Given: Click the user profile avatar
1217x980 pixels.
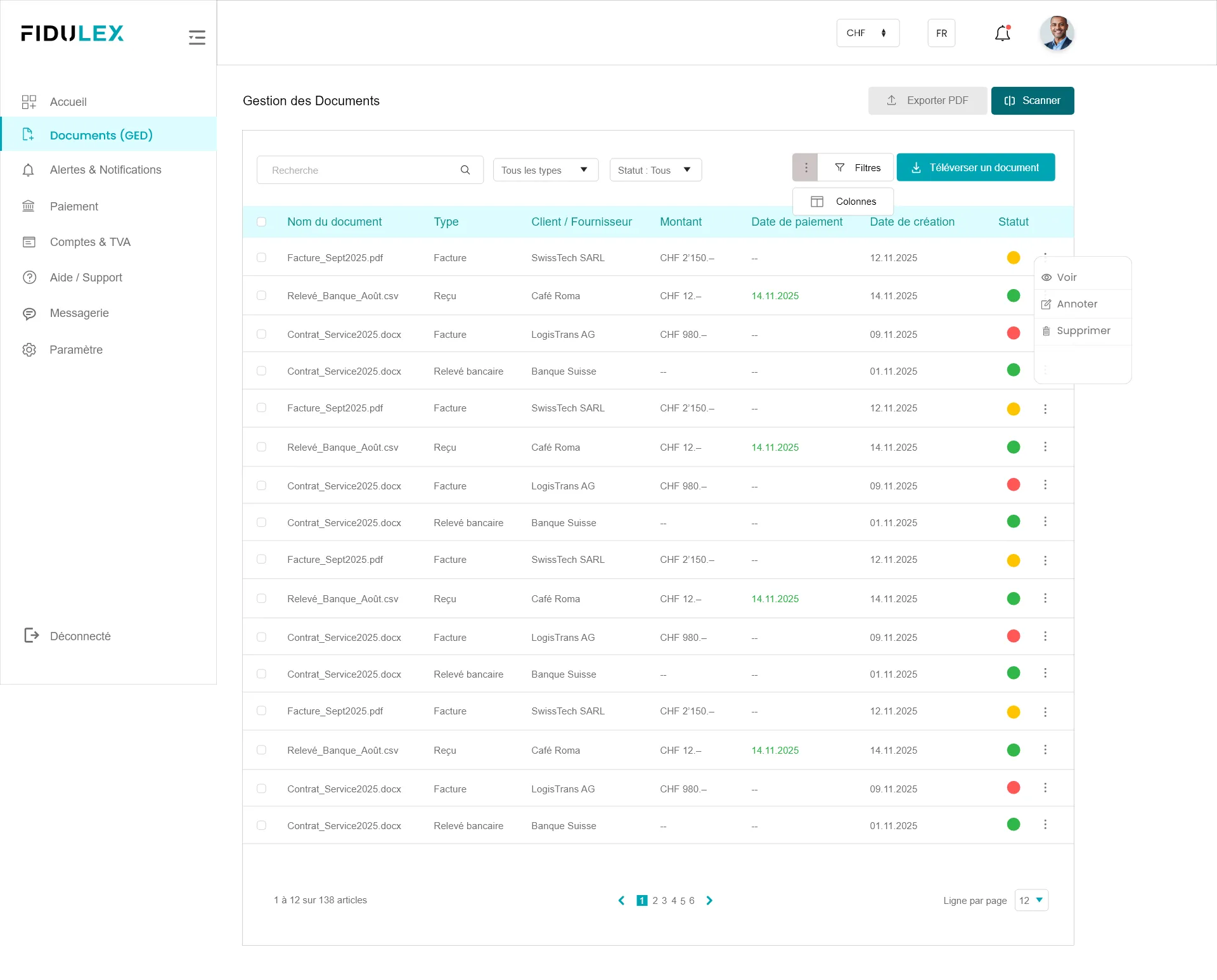Looking at the screenshot, I should point(1057,33).
